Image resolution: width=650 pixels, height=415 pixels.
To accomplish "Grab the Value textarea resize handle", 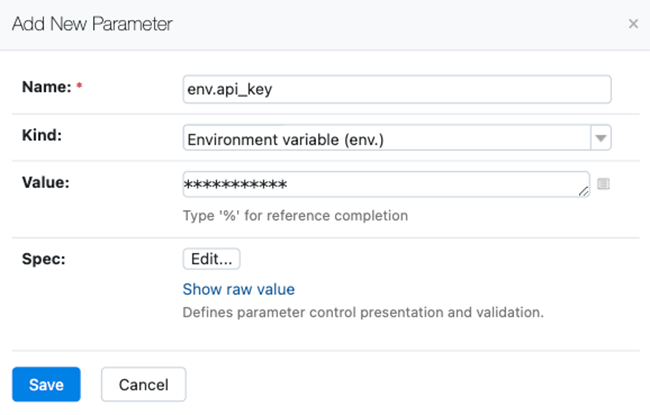I will coord(584,192).
